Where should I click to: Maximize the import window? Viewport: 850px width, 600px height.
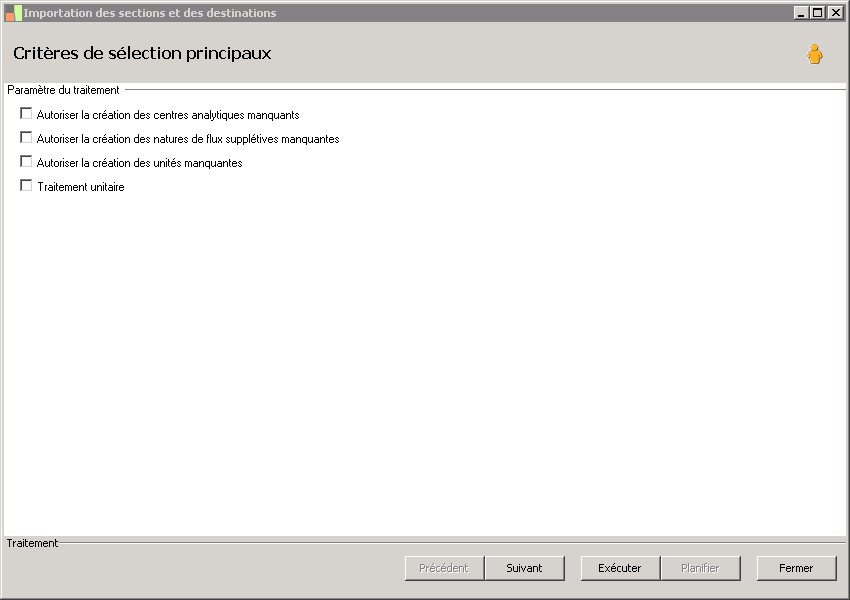pos(818,13)
